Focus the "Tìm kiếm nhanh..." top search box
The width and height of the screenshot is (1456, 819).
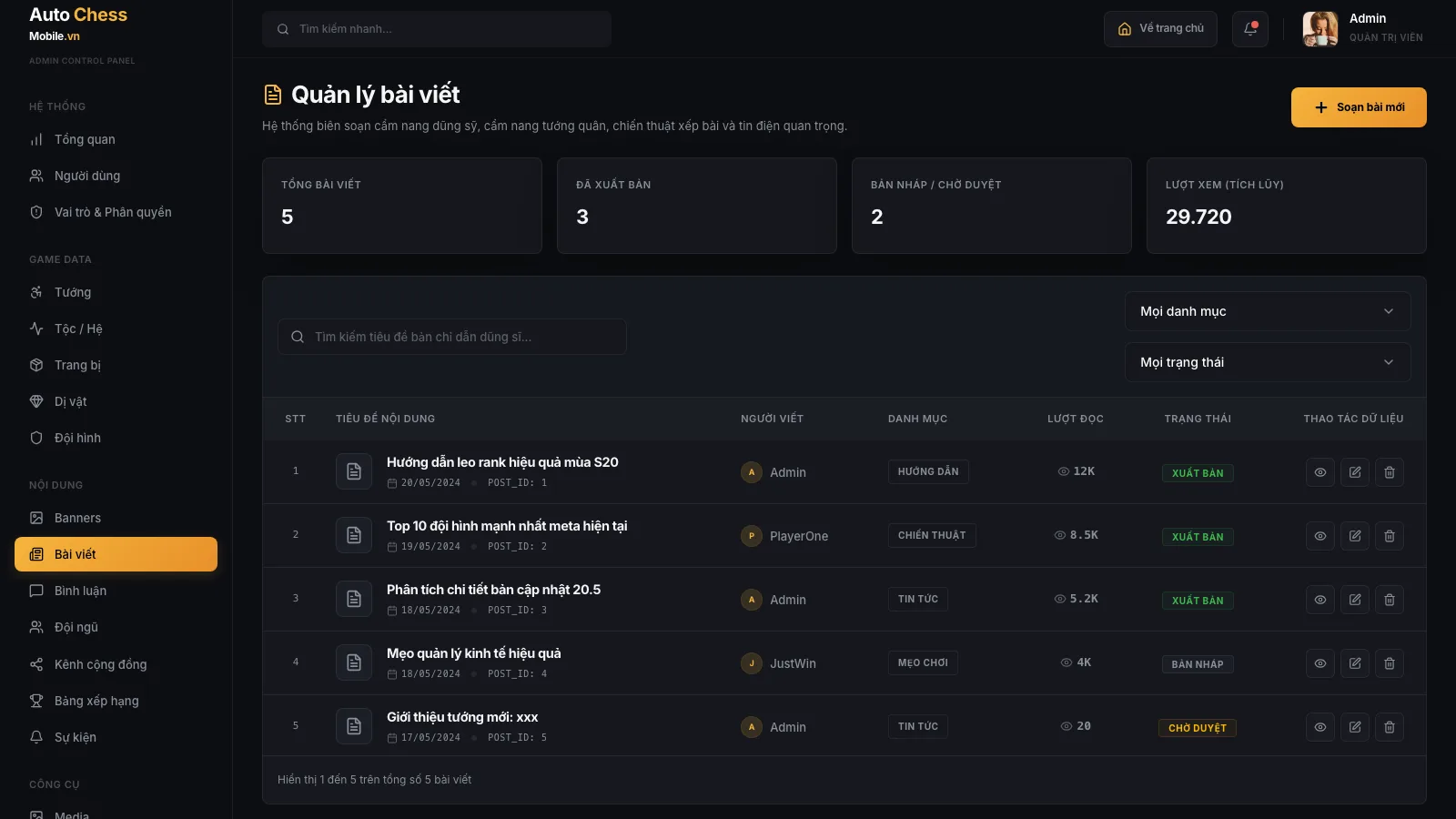pos(437,29)
